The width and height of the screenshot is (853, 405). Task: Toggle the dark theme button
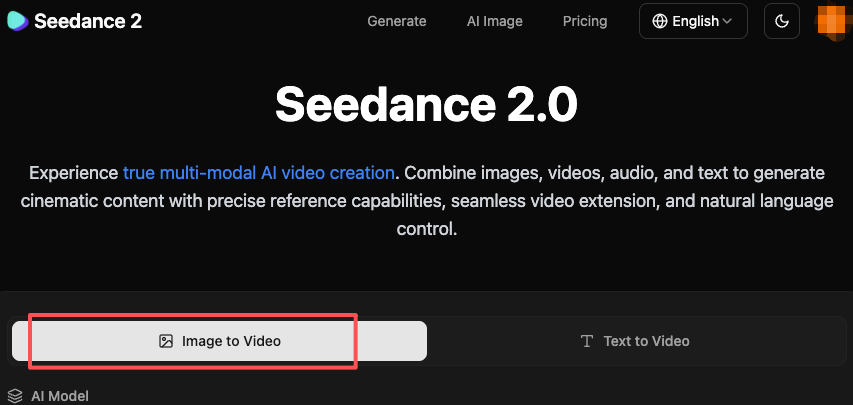click(x=781, y=21)
